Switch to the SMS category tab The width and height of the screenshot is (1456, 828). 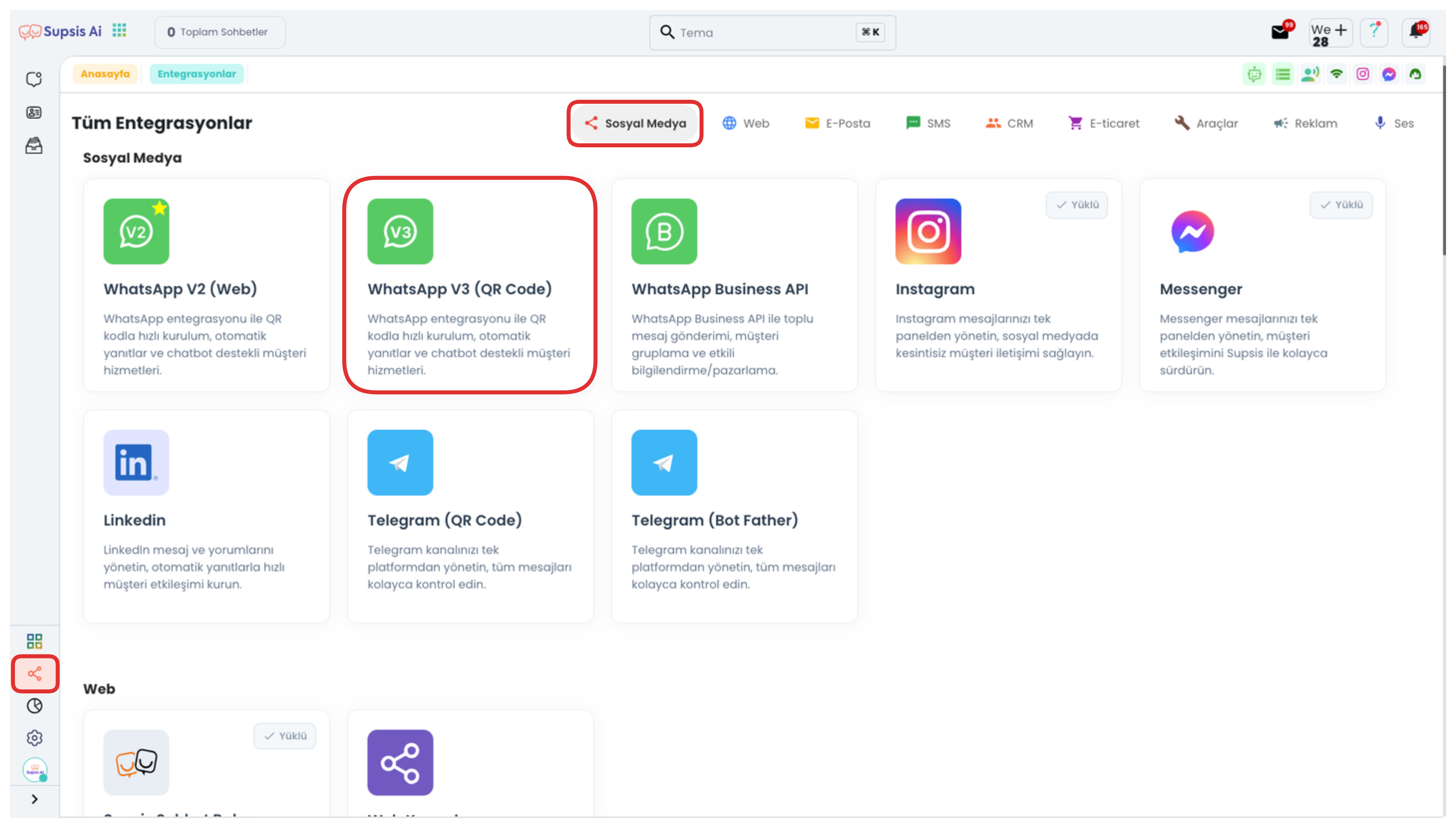tap(927, 123)
